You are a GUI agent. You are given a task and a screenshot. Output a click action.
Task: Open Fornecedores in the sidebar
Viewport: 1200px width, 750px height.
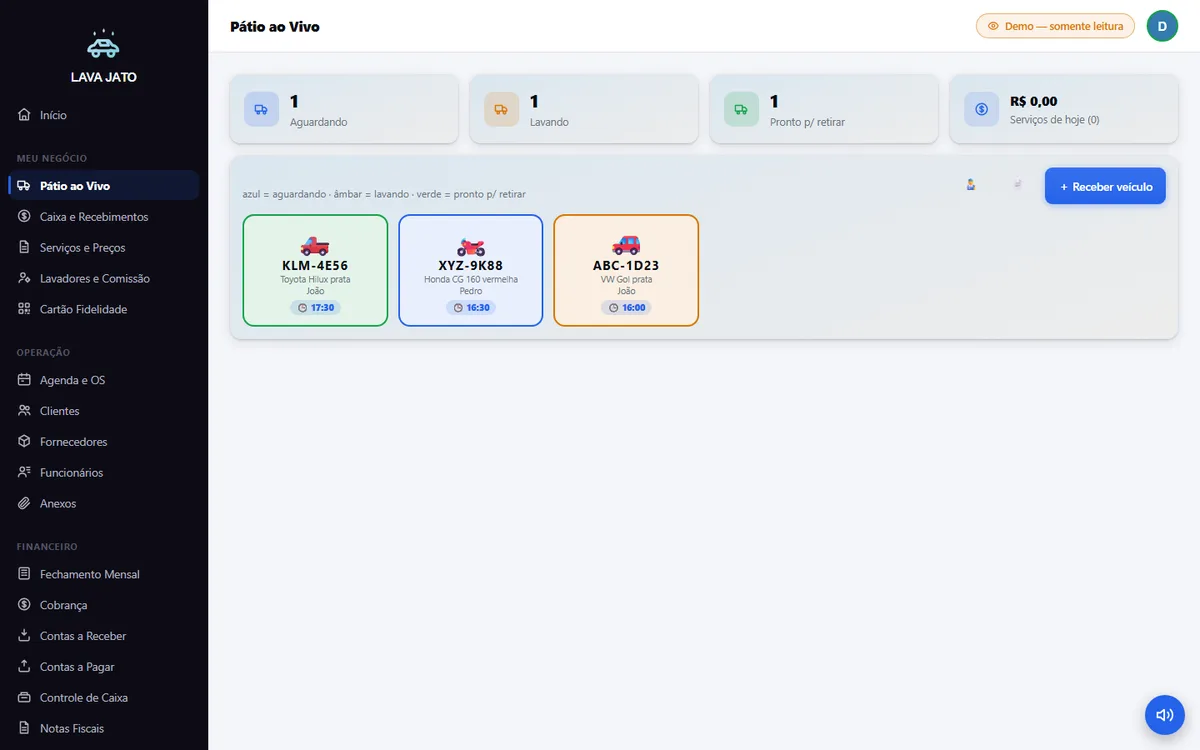coord(104,442)
